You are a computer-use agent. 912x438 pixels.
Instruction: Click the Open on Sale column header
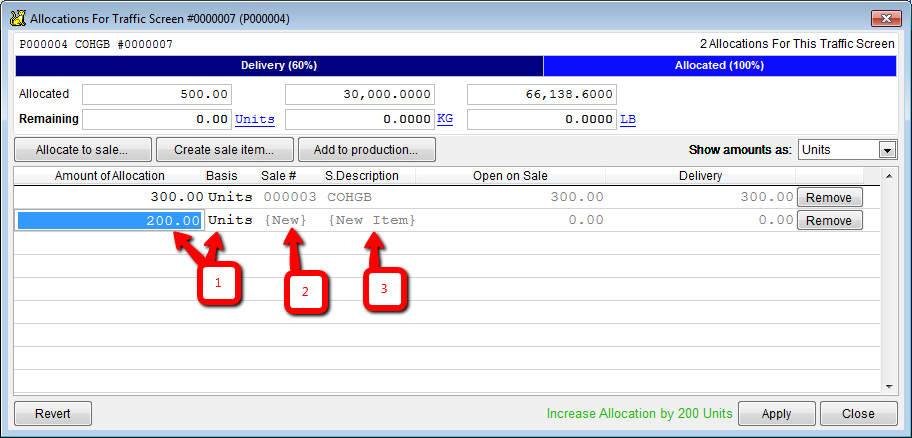pyautogui.click(x=510, y=176)
